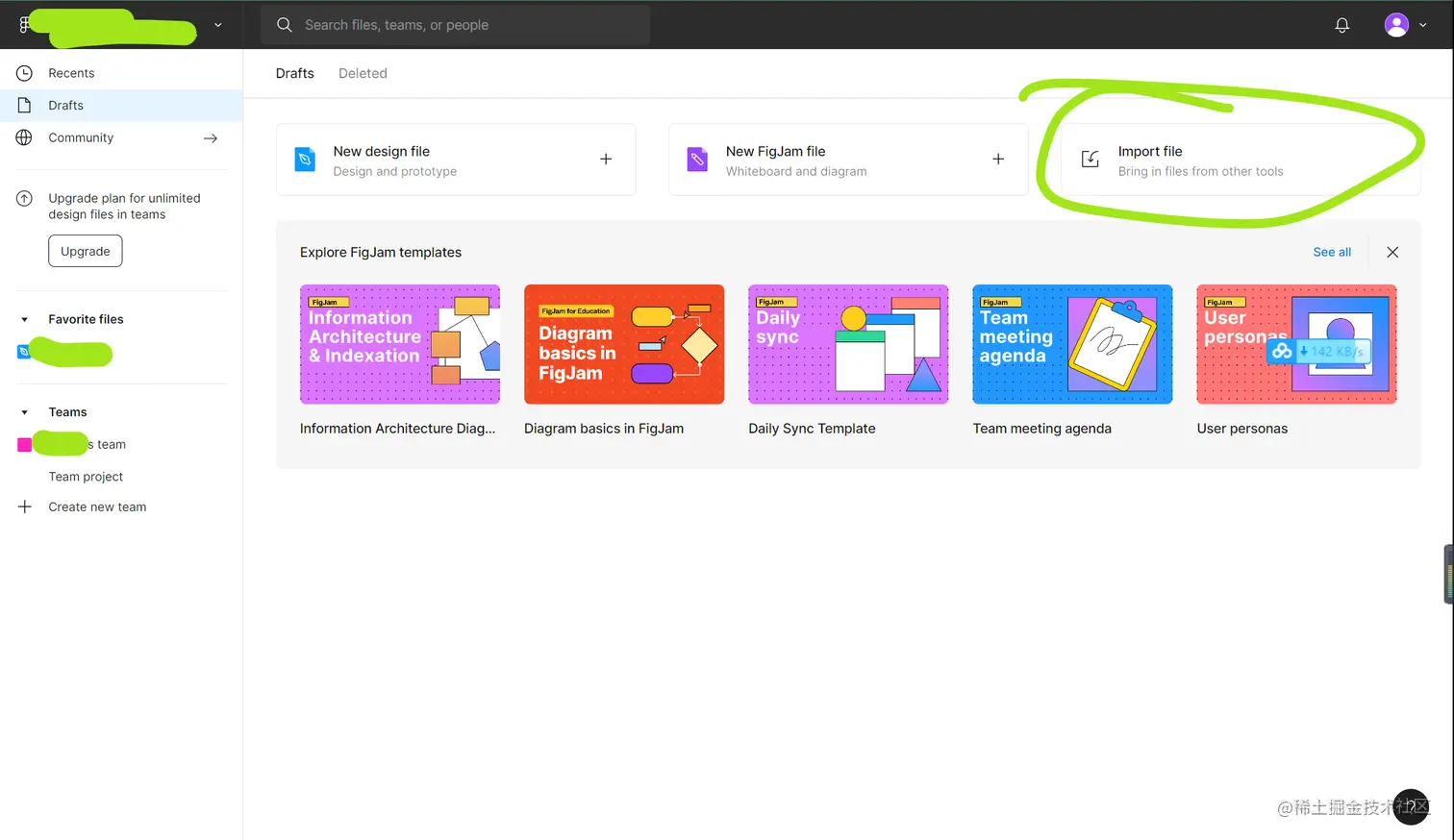Click the pink team color swatch
1454x840 pixels.
[24, 444]
